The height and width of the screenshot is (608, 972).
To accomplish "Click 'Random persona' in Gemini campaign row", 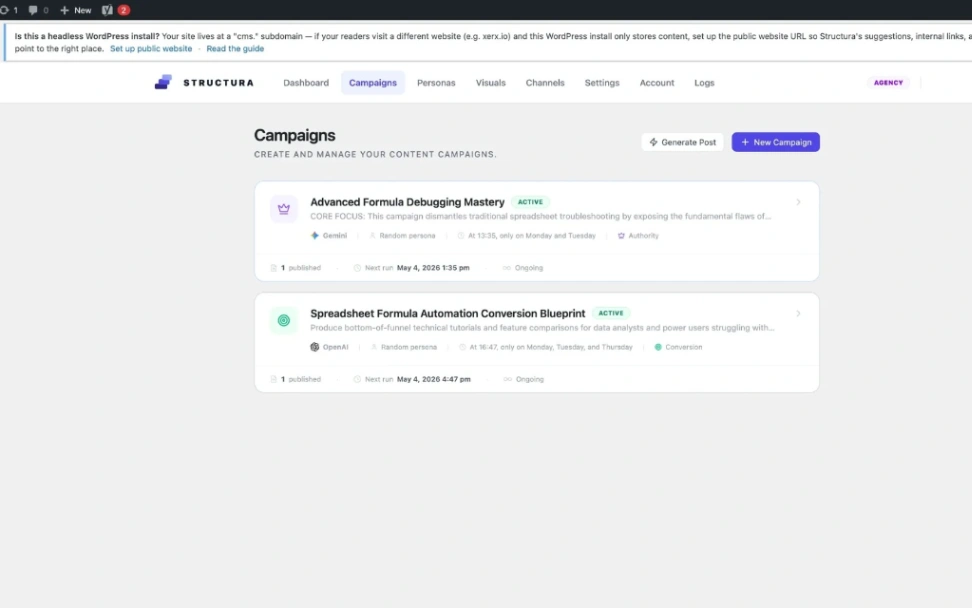I will 407,236.
